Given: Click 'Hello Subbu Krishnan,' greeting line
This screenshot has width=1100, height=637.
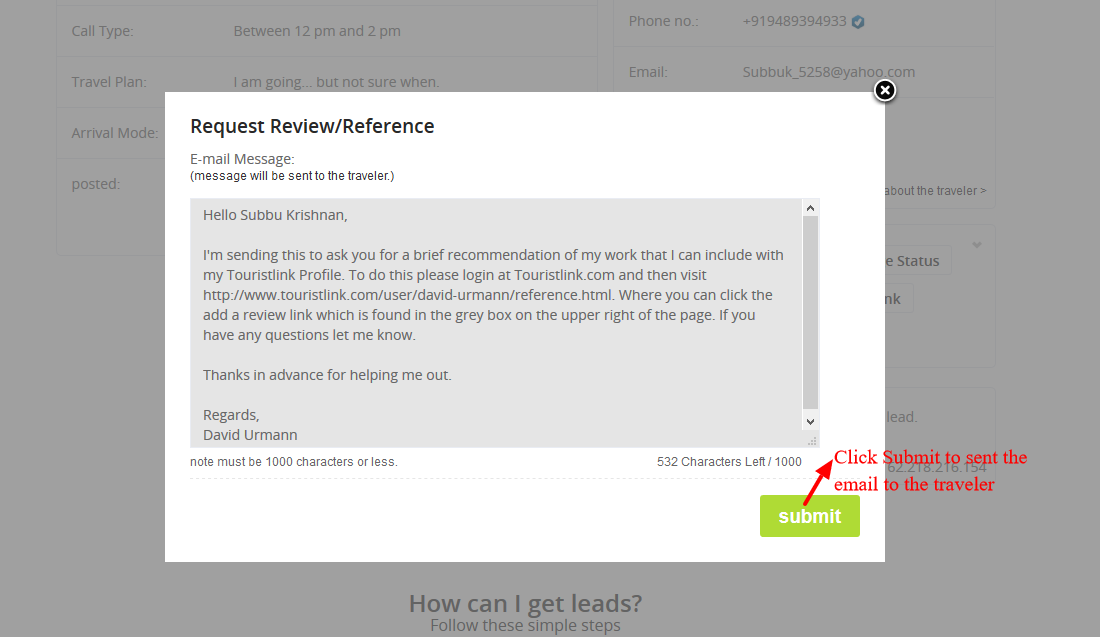Looking at the screenshot, I should (275, 215).
